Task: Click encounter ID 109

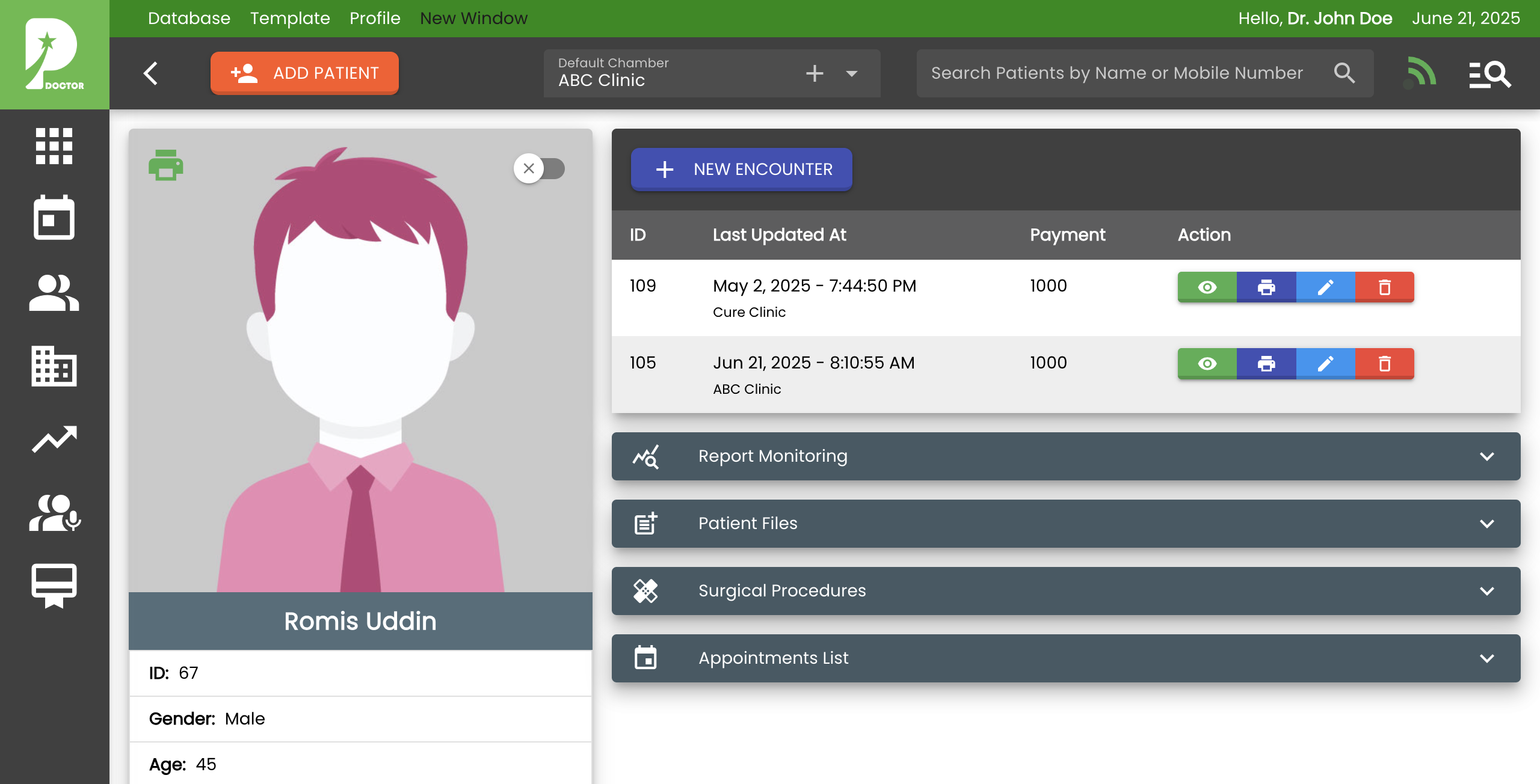Action: point(642,286)
